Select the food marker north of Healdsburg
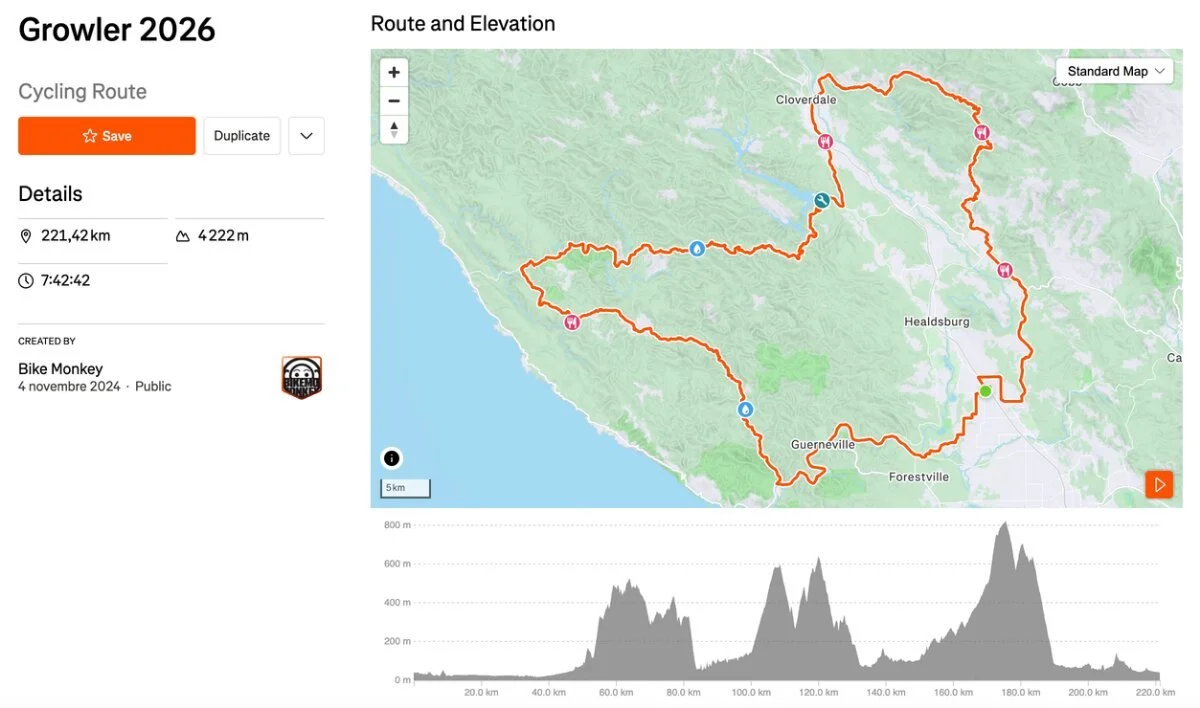This screenshot has height=708, width=1200. (1005, 270)
